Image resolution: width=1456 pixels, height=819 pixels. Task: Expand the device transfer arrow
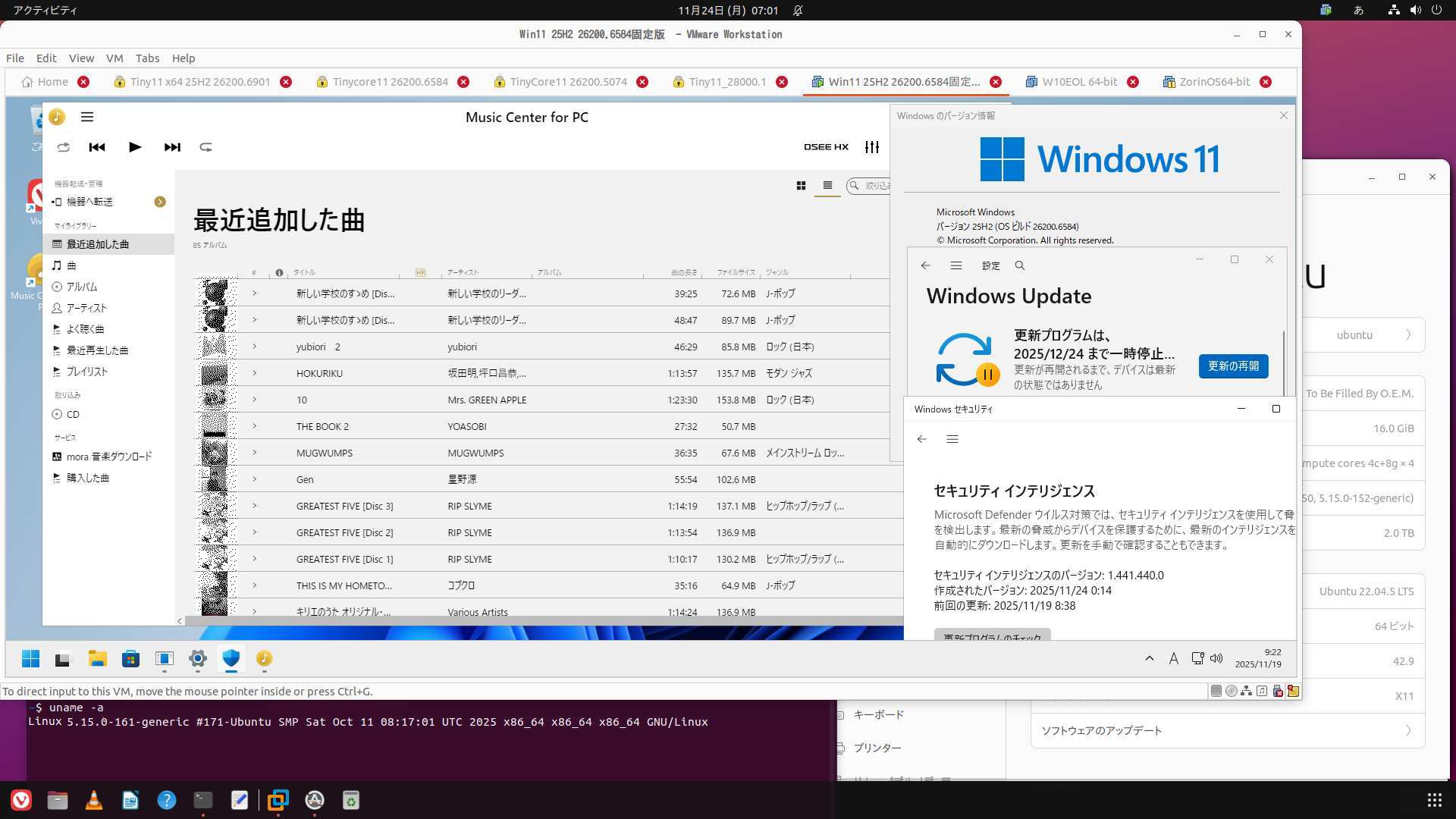160,202
